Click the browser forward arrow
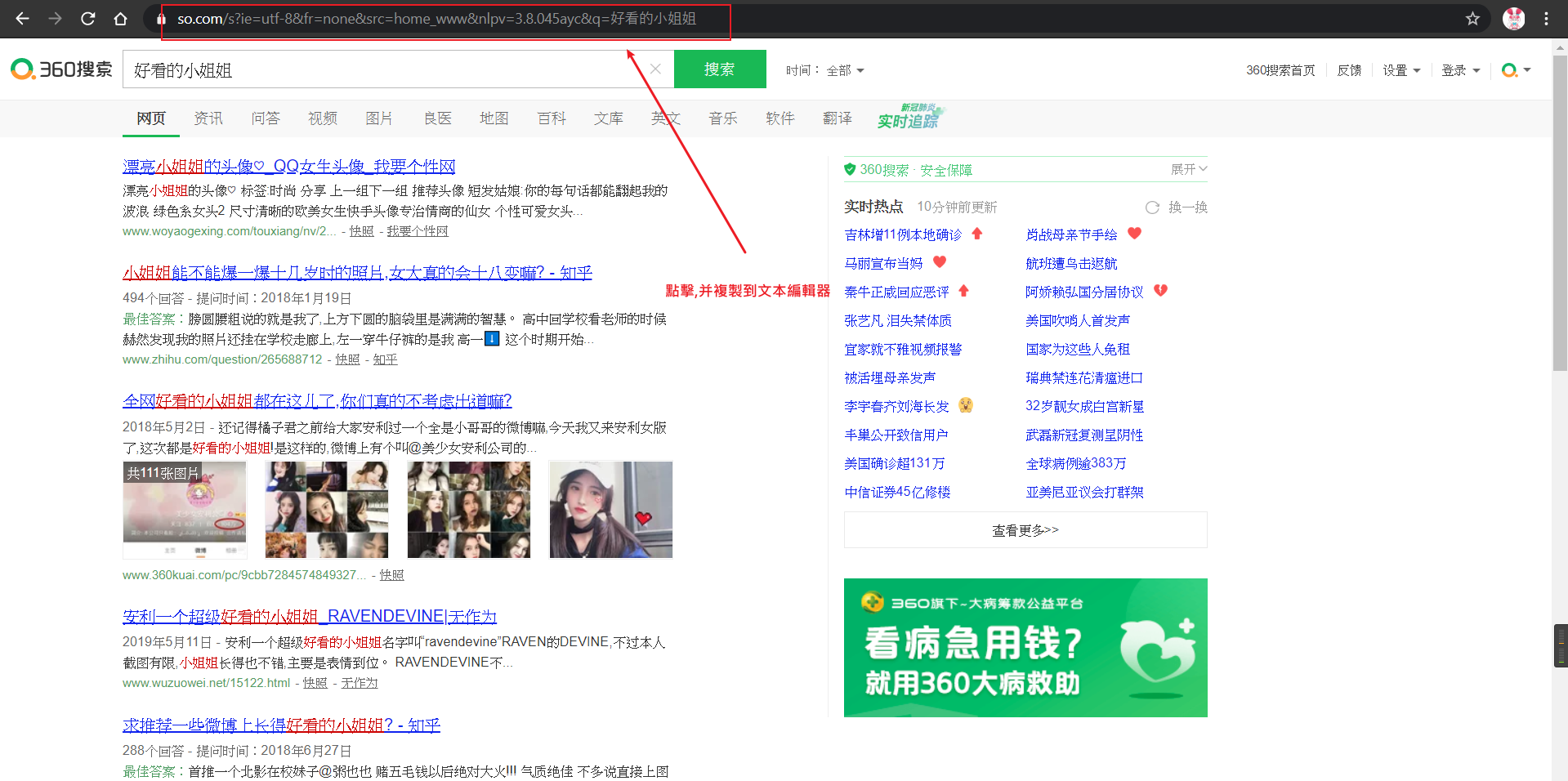The height and width of the screenshot is (781, 1568). pyautogui.click(x=55, y=18)
